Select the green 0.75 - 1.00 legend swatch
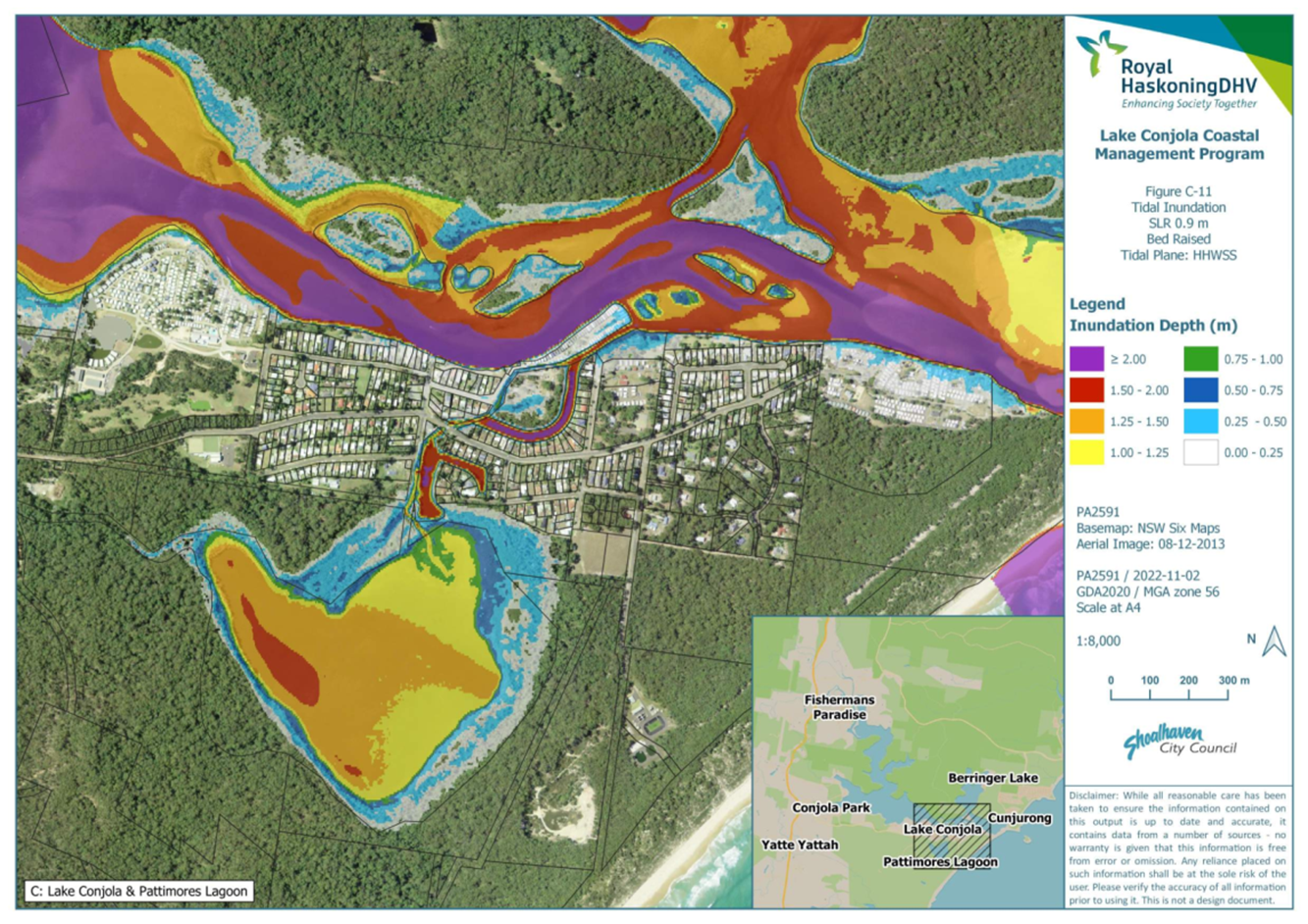 [x=1200, y=359]
